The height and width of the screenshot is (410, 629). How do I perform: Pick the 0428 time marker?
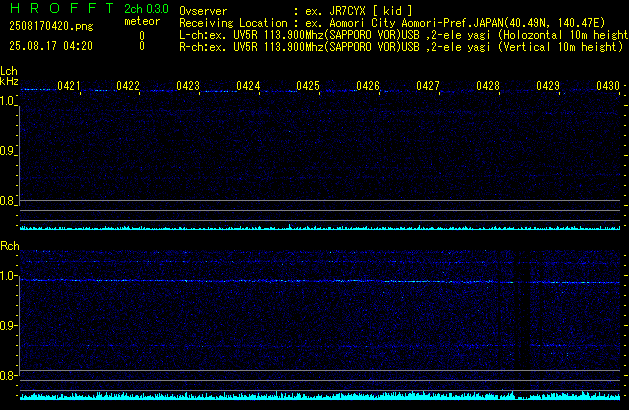click(488, 86)
